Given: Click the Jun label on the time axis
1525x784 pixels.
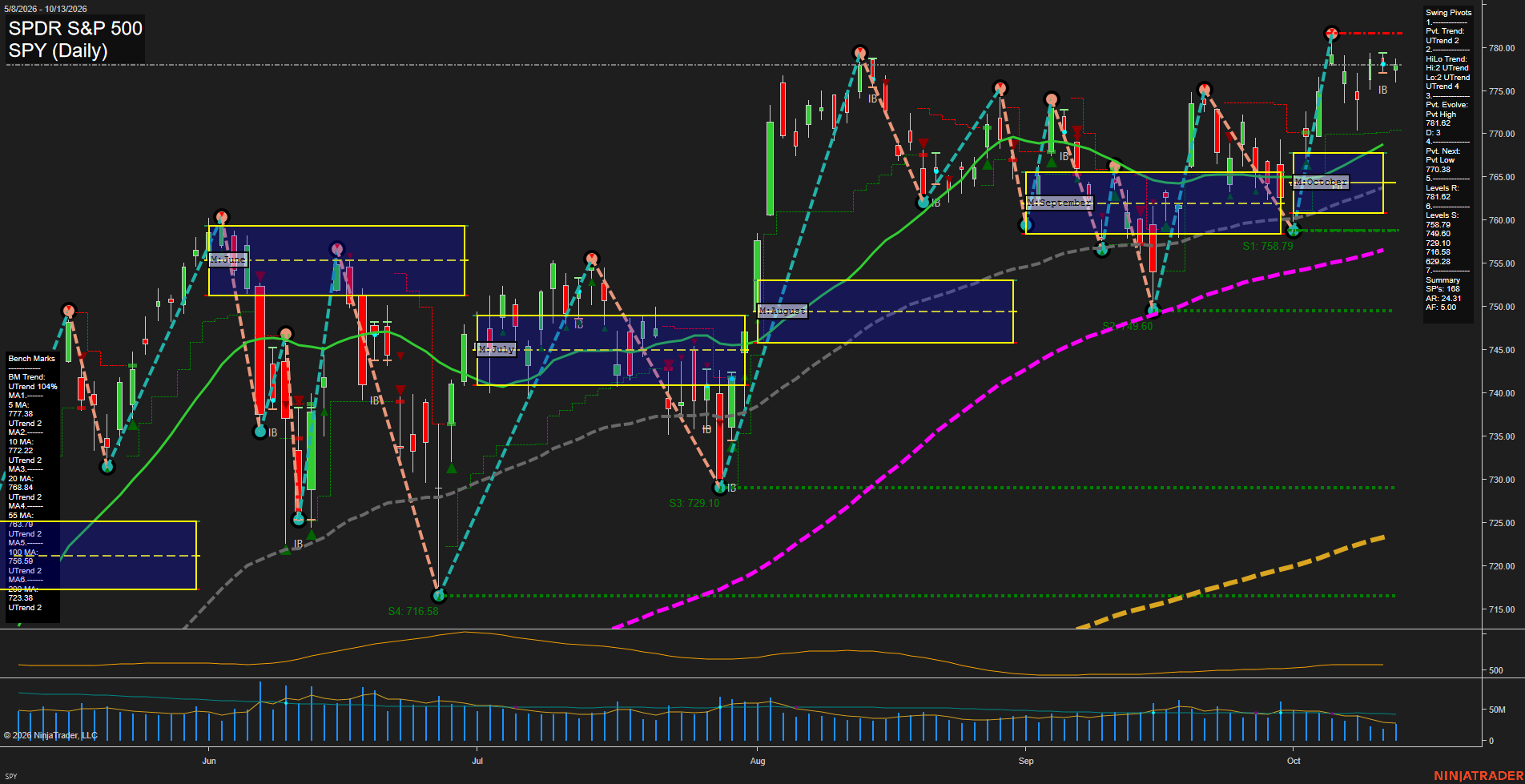Looking at the screenshot, I should (x=209, y=761).
